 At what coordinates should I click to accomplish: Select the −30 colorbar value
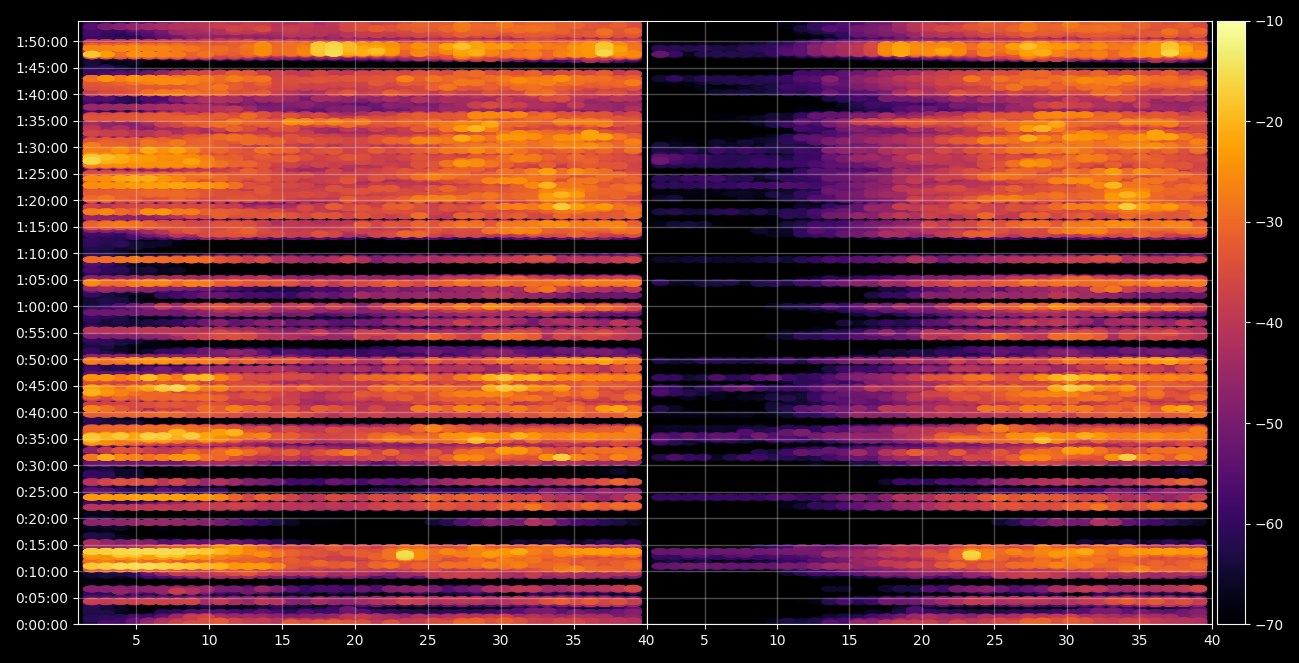click(1269, 222)
